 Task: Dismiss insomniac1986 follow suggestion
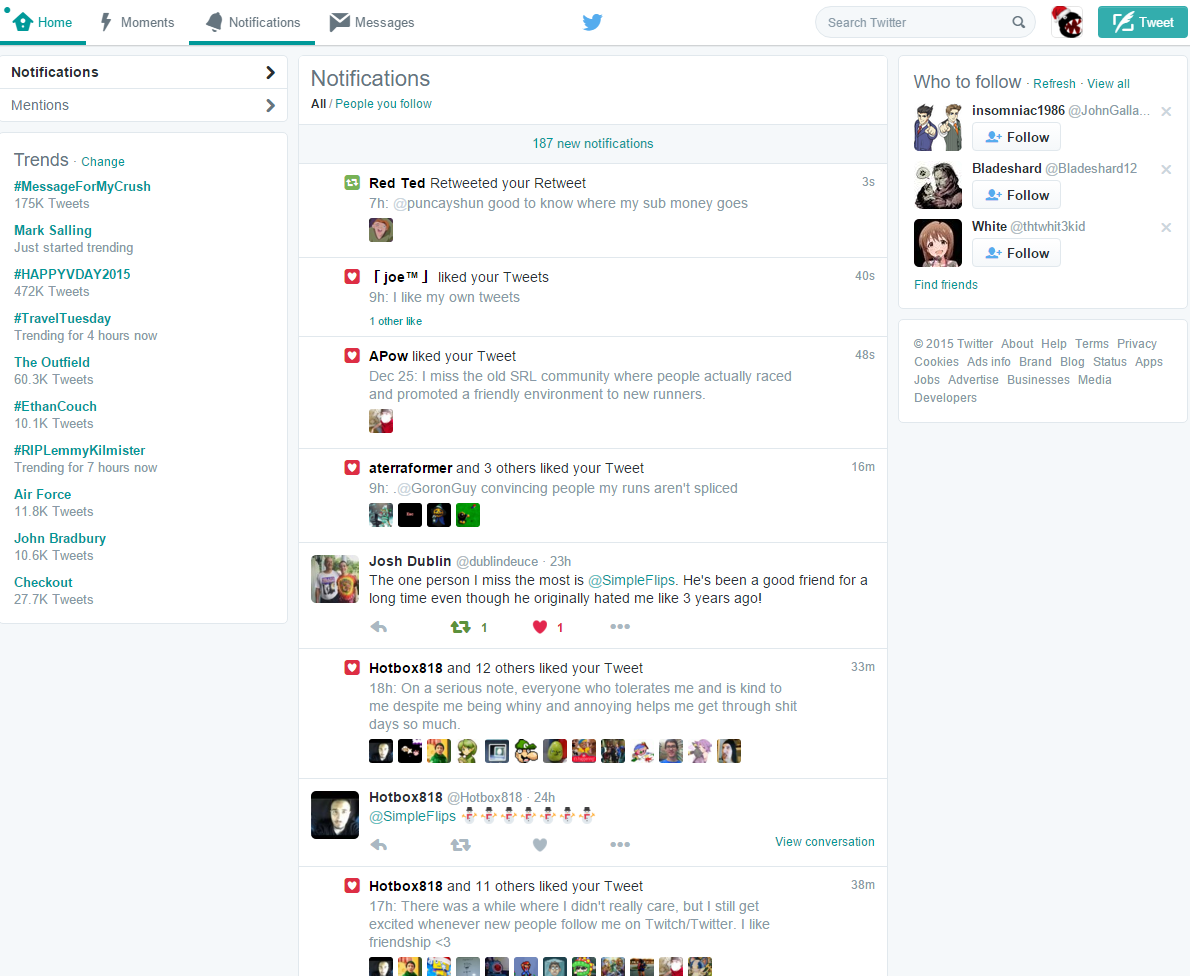tap(1166, 112)
